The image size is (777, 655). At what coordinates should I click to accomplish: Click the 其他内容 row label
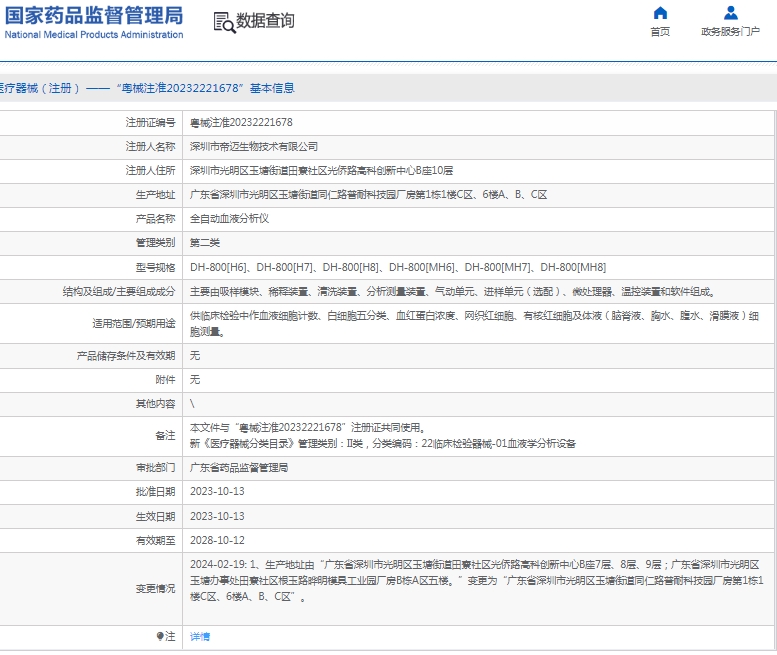155,404
